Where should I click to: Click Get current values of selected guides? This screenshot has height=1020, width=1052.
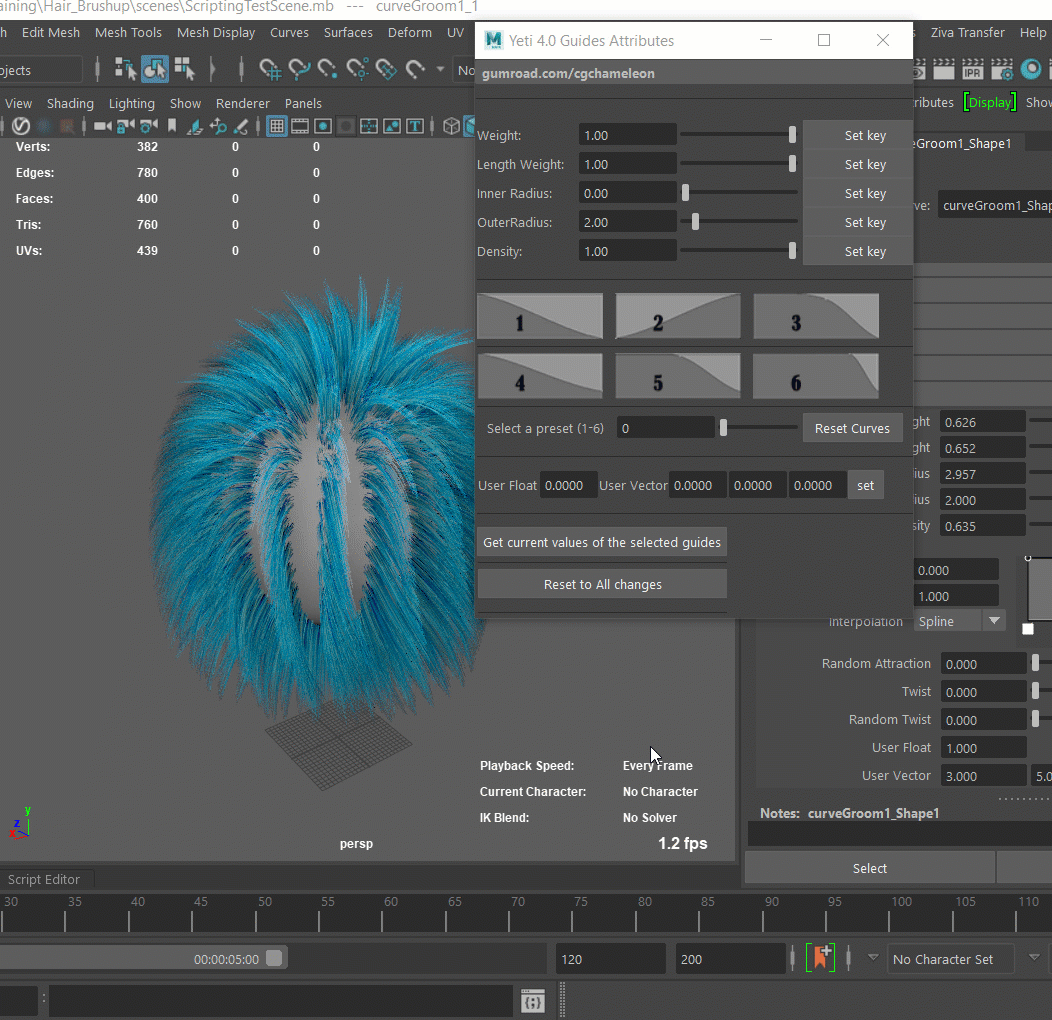(x=602, y=542)
